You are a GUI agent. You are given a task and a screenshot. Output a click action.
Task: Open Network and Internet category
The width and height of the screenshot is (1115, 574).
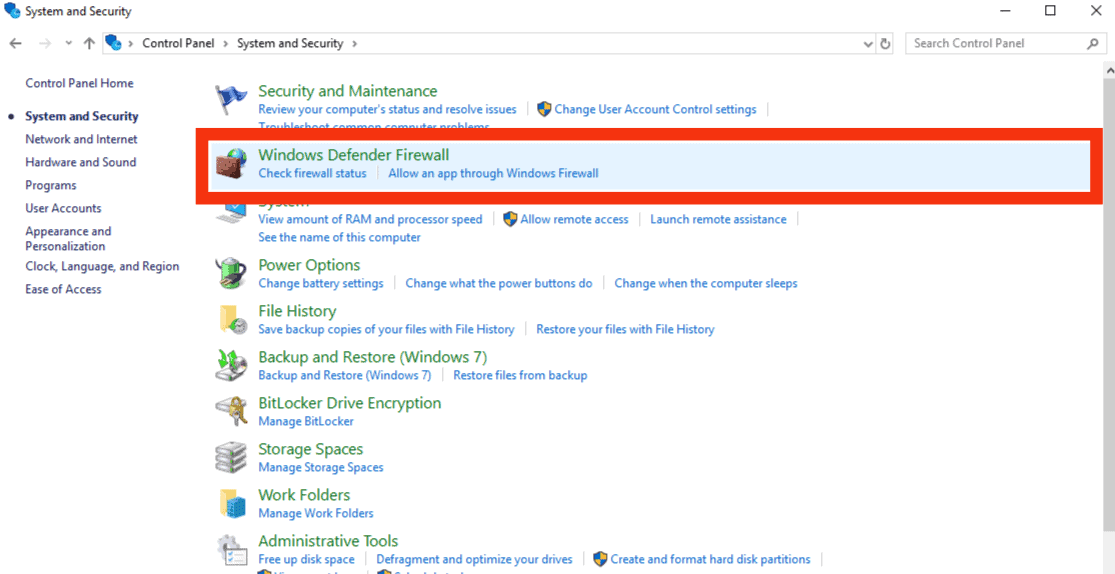pos(81,139)
